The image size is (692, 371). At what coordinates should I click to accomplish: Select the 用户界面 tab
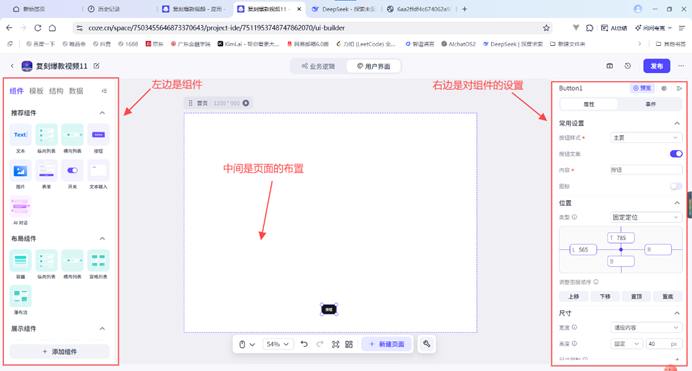[373, 66]
